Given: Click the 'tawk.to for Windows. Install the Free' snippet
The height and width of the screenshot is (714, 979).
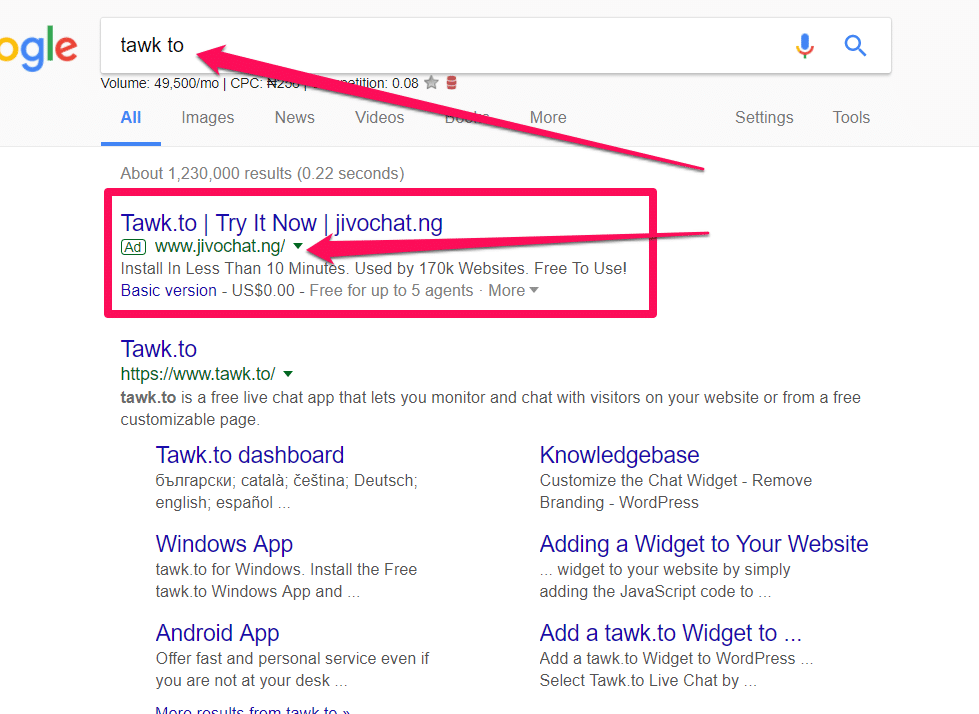Looking at the screenshot, I should (x=286, y=580).
